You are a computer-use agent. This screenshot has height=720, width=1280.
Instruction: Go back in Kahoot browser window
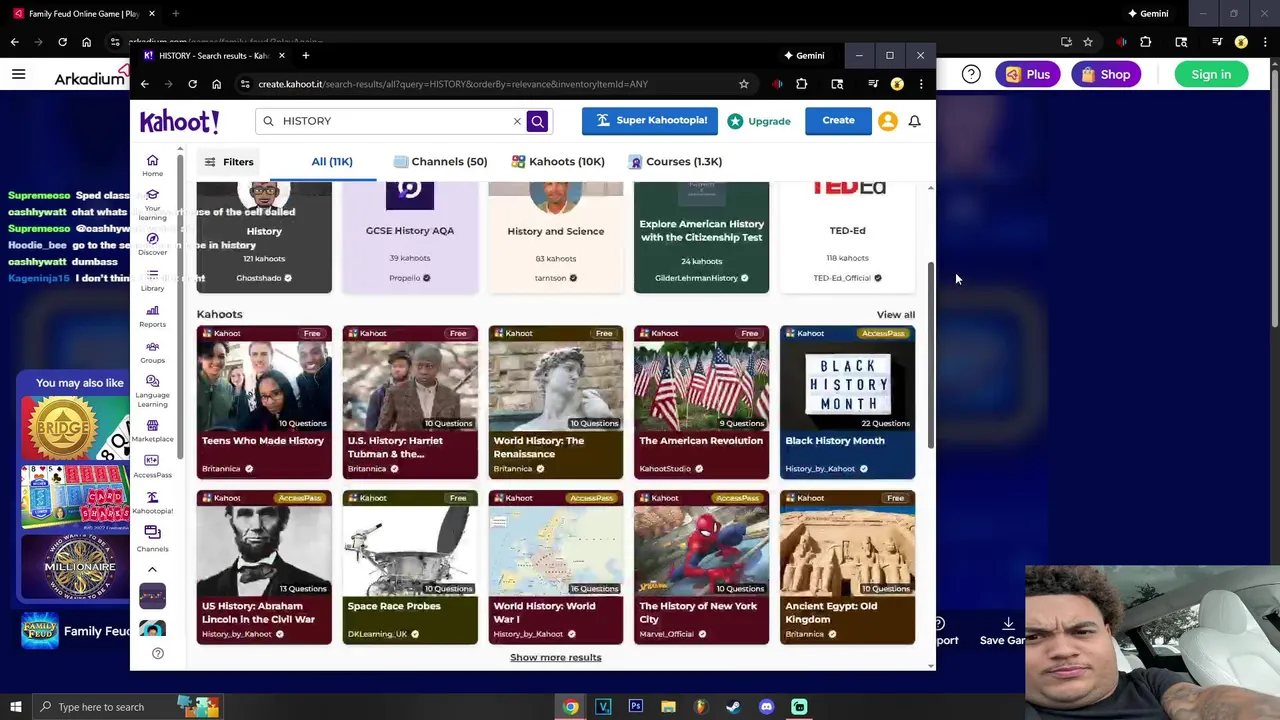tap(144, 84)
